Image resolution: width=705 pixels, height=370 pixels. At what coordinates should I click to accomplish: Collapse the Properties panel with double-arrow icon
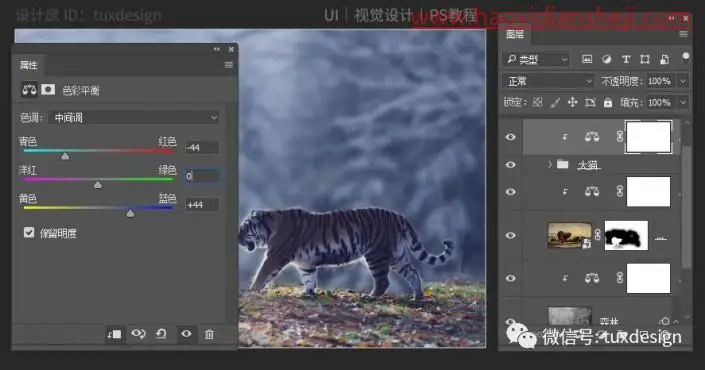(217, 49)
